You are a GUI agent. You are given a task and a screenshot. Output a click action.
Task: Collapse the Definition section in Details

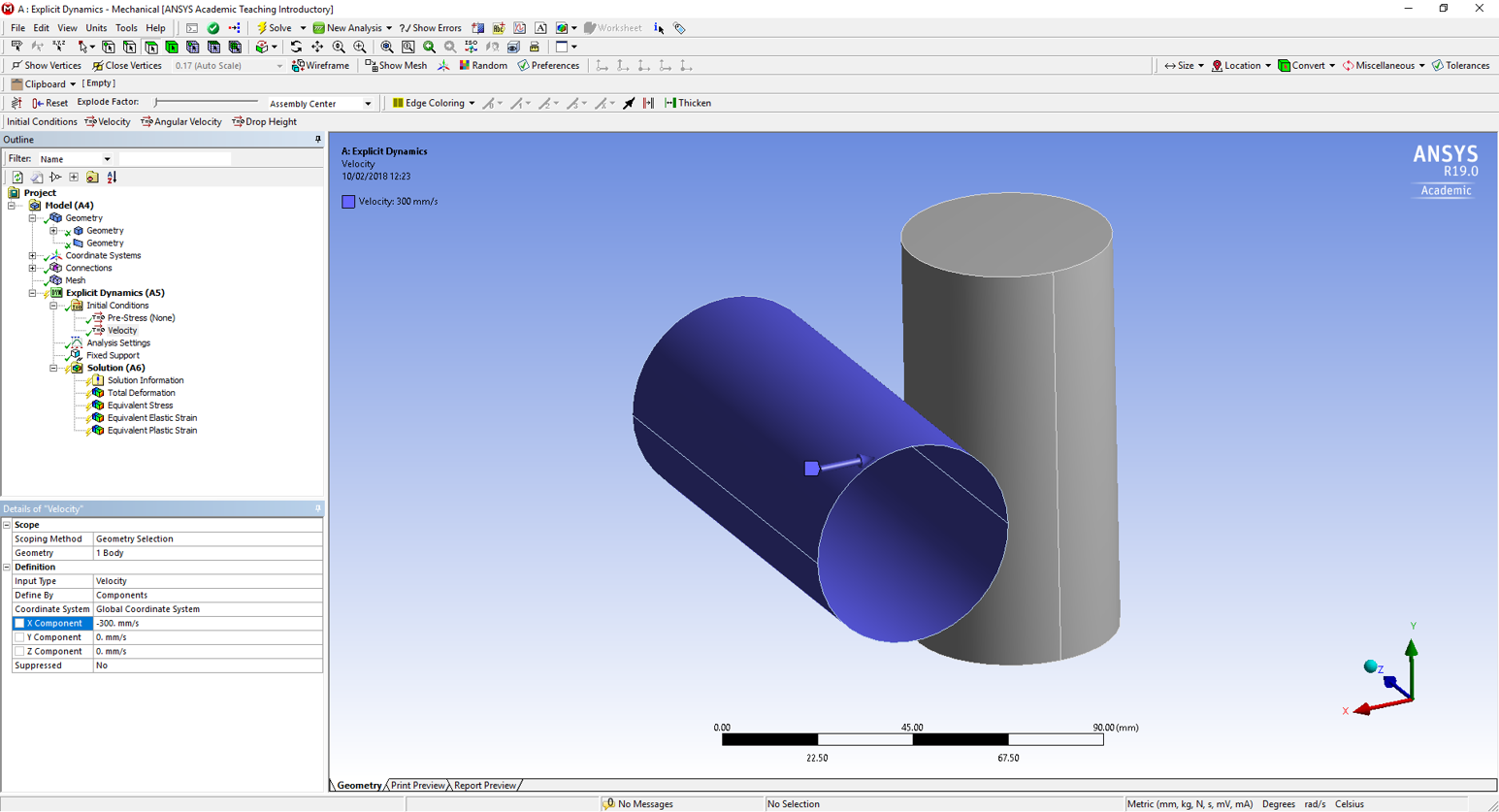pos(7,568)
